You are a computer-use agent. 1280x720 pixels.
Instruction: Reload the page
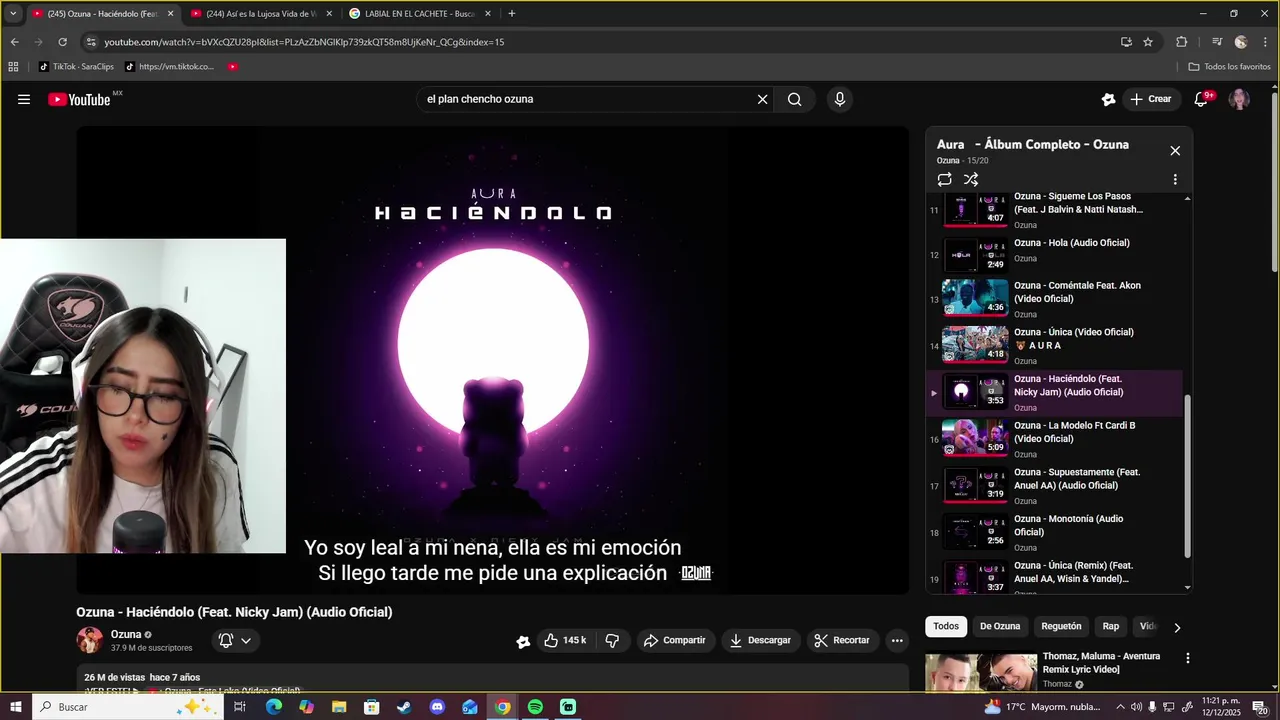coord(62,42)
